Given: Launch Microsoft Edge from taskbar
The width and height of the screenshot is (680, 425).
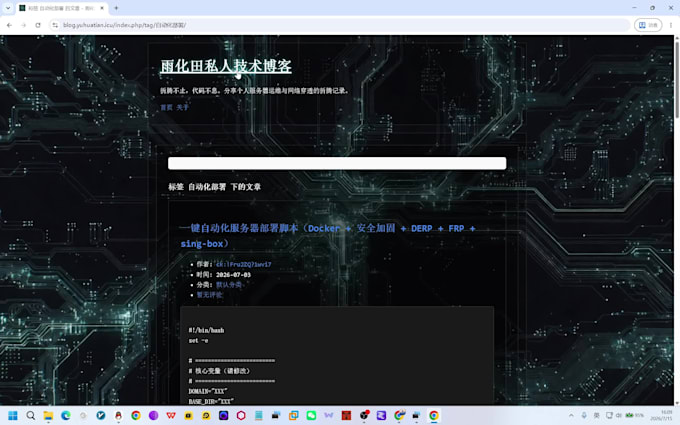Looking at the screenshot, I should pyautogui.click(x=65, y=415).
